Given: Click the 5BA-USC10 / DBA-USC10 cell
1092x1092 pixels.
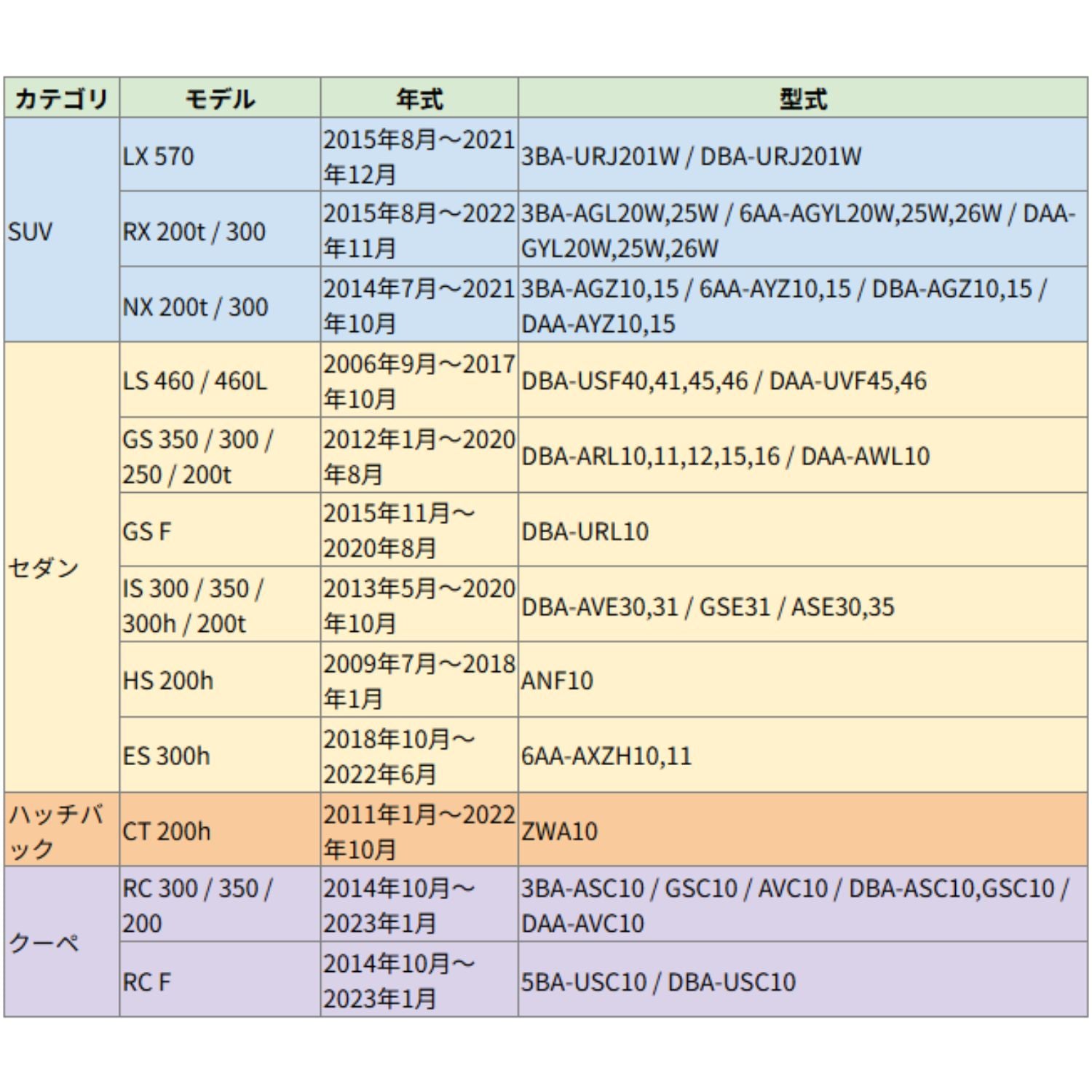Looking at the screenshot, I should (803, 979).
